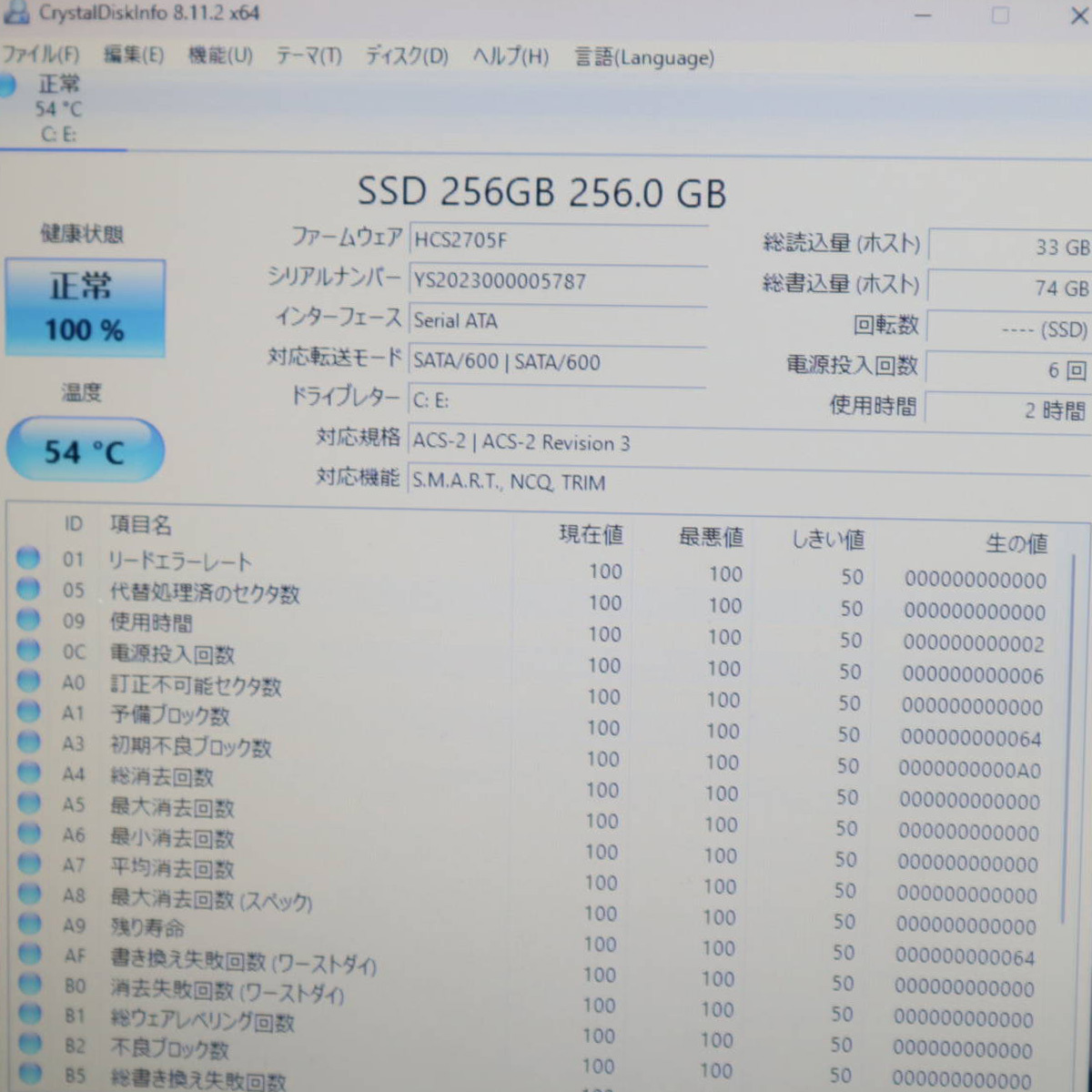Click the 正常 100 % health status button
Screen dimensions: 1092x1092
(x=85, y=308)
